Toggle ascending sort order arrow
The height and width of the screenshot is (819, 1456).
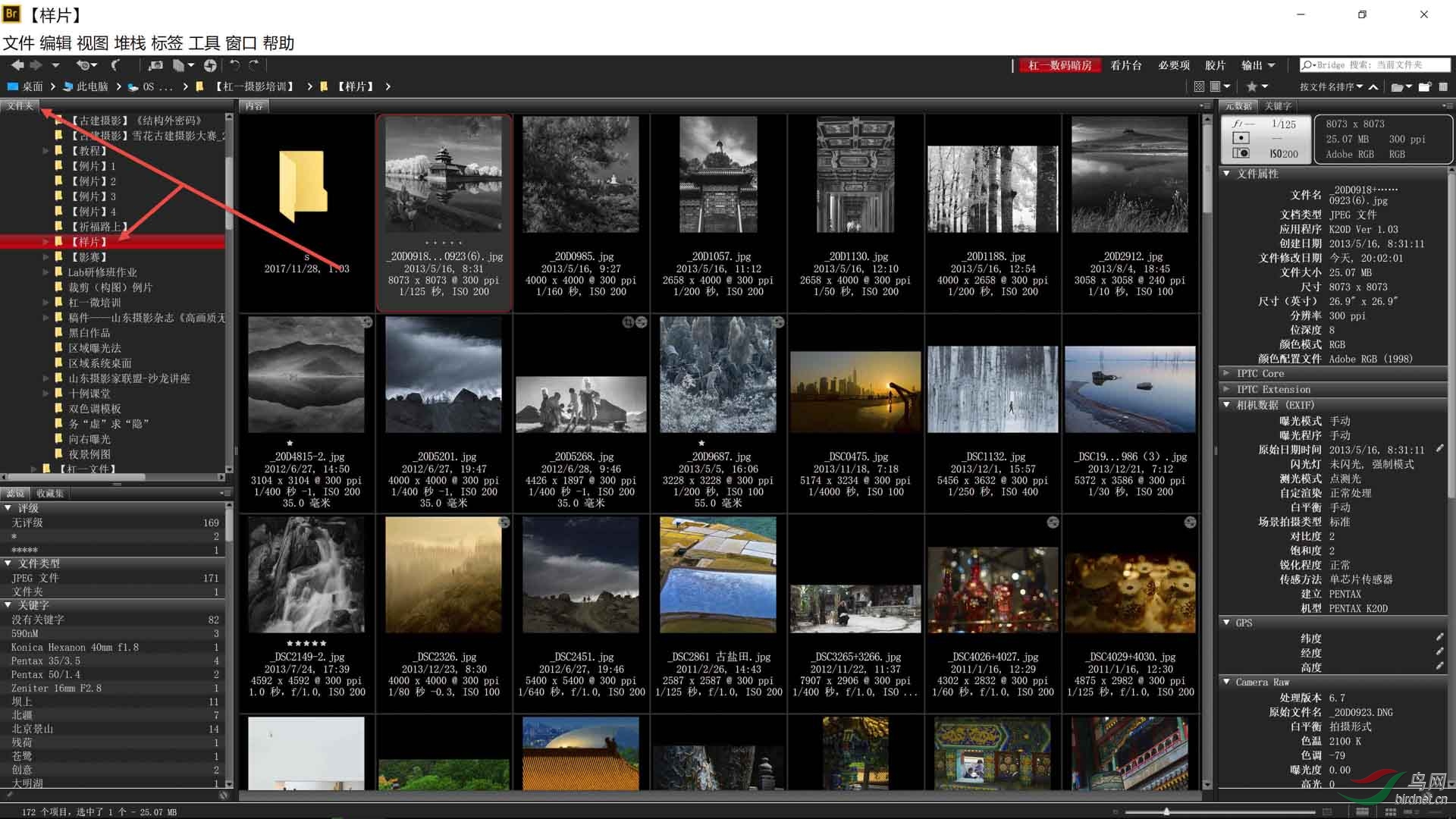[x=1373, y=86]
